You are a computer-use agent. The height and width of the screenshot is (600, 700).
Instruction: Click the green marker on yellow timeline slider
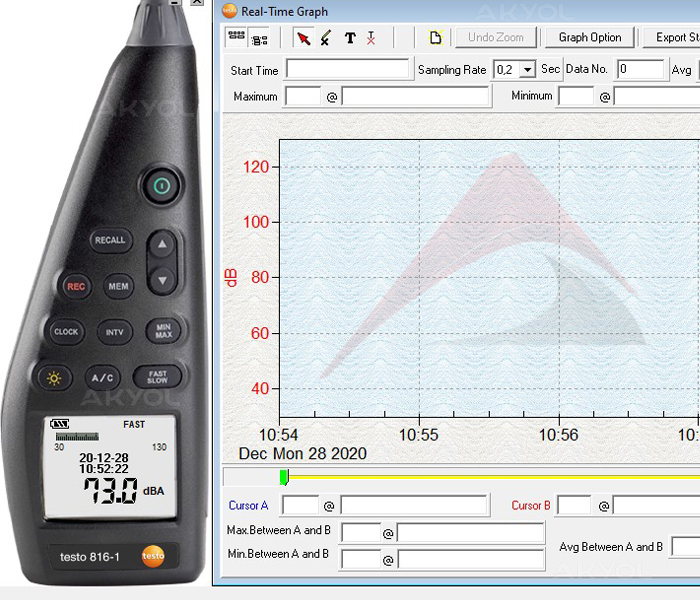click(x=284, y=478)
